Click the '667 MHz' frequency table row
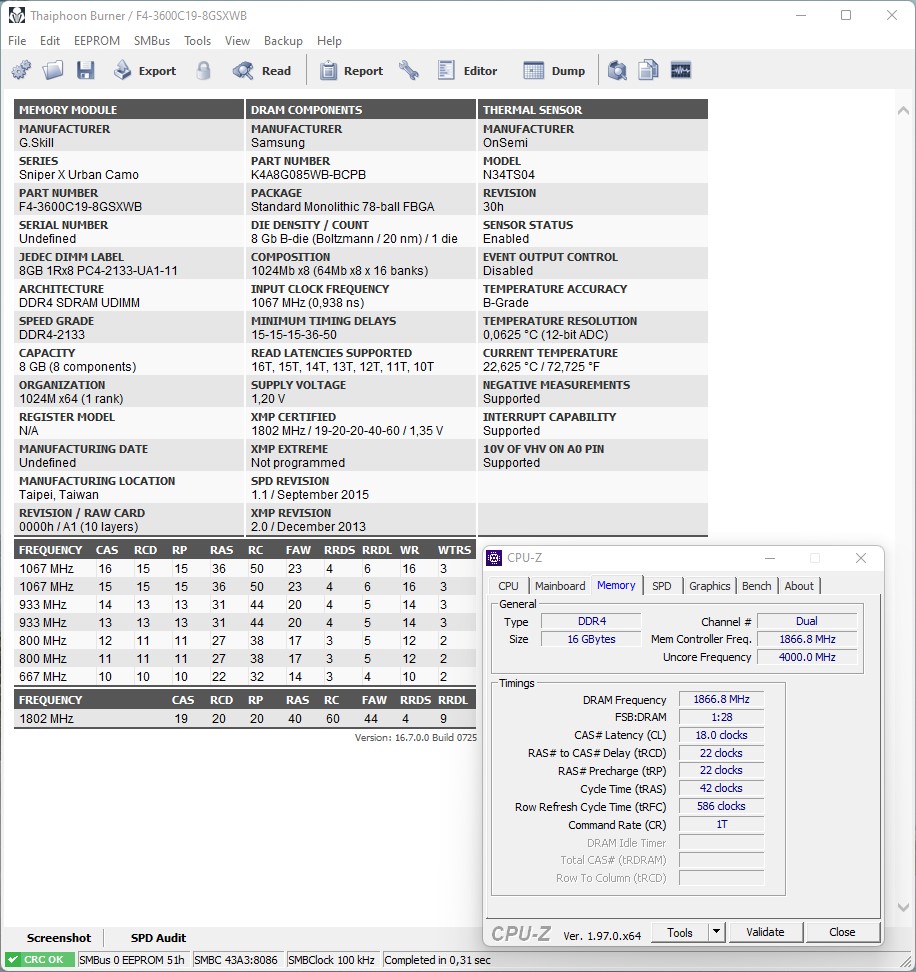Viewport: 916px width, 972px height. coord(245,676)
